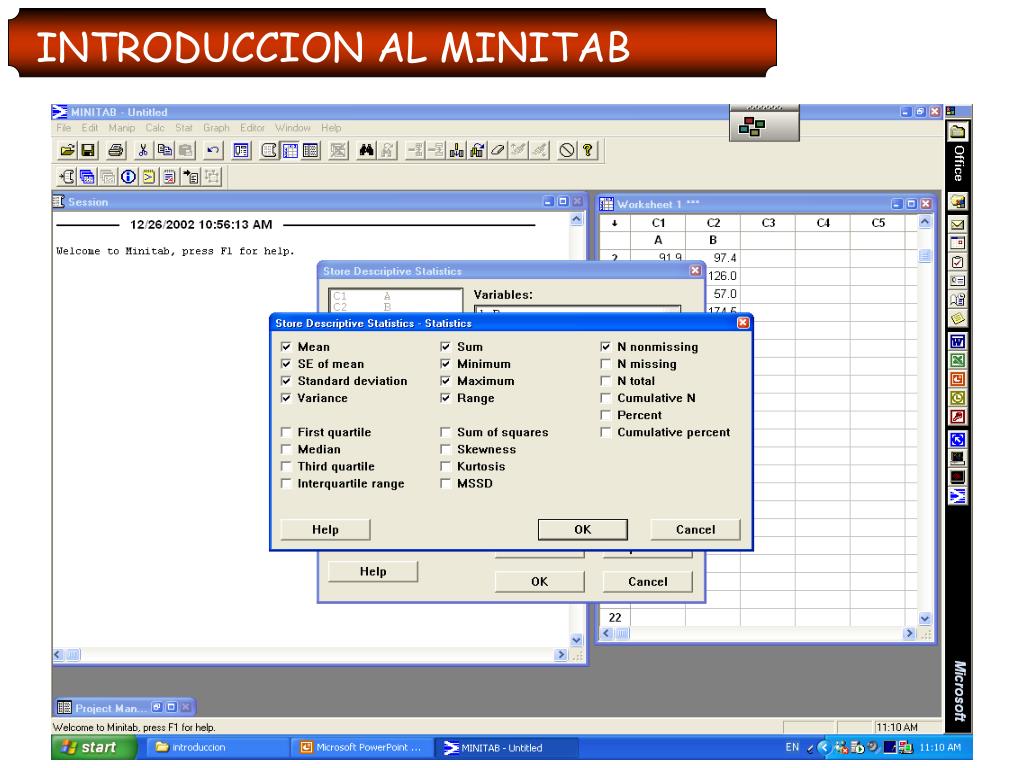This screenshot has width=1024, height=768.
Task: Toggle the Standard deviation checkbox
Action: (286, 381)
